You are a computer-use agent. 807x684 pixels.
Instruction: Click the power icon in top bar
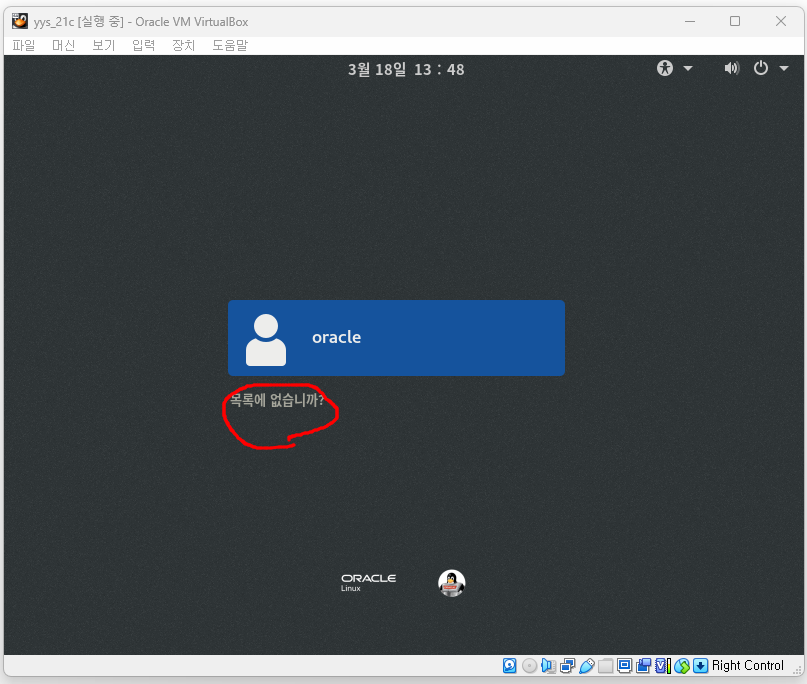point(761,68)
